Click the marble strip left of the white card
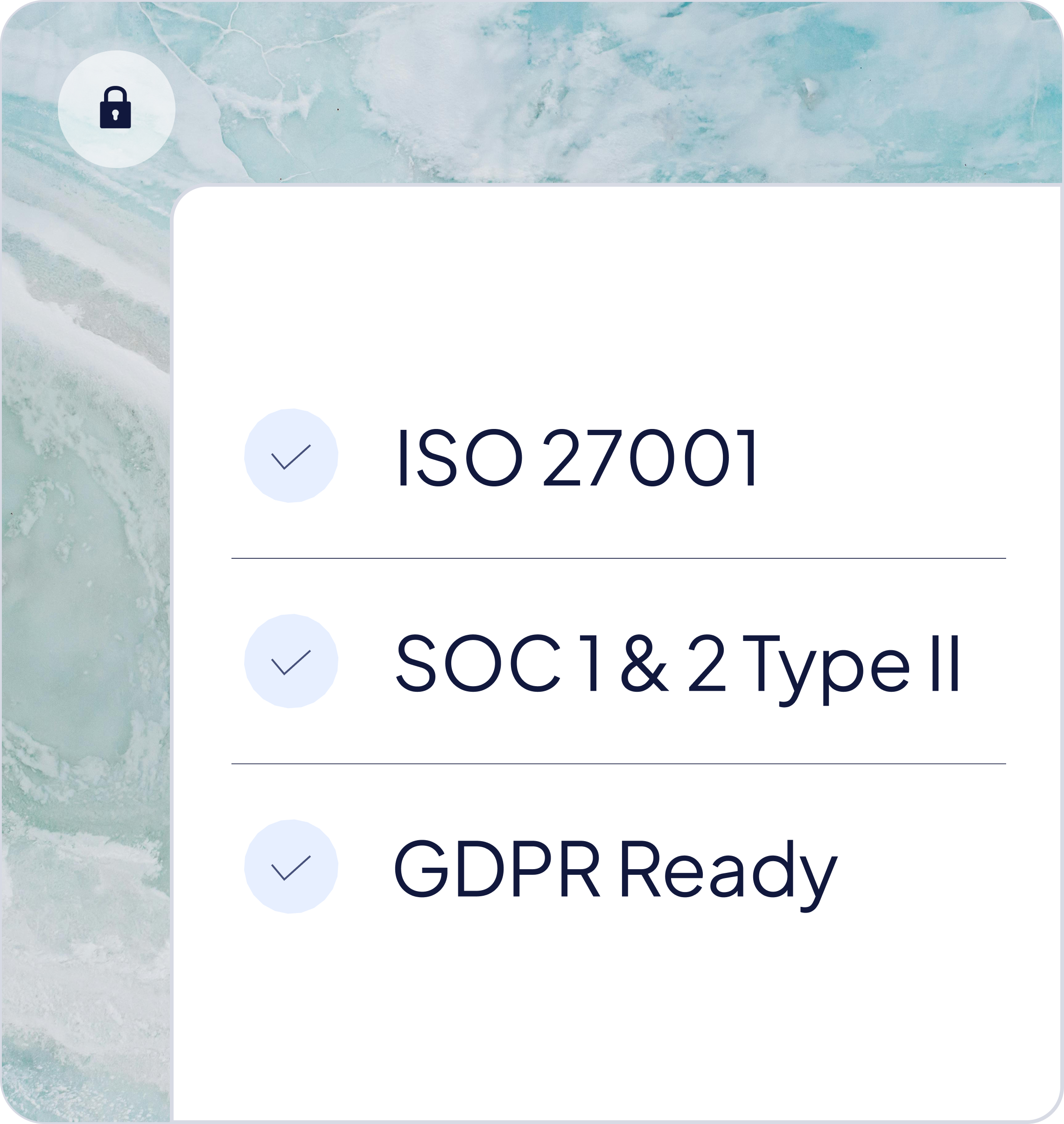 click(x=85, y=653)
